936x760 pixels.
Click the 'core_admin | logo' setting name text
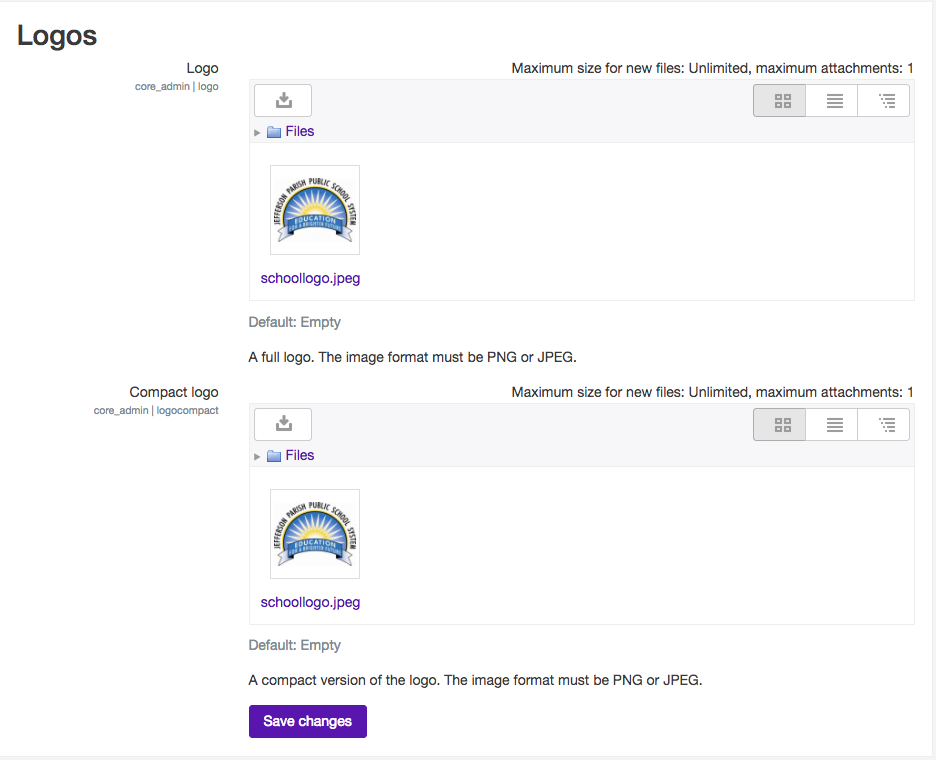tap(177, 87)
